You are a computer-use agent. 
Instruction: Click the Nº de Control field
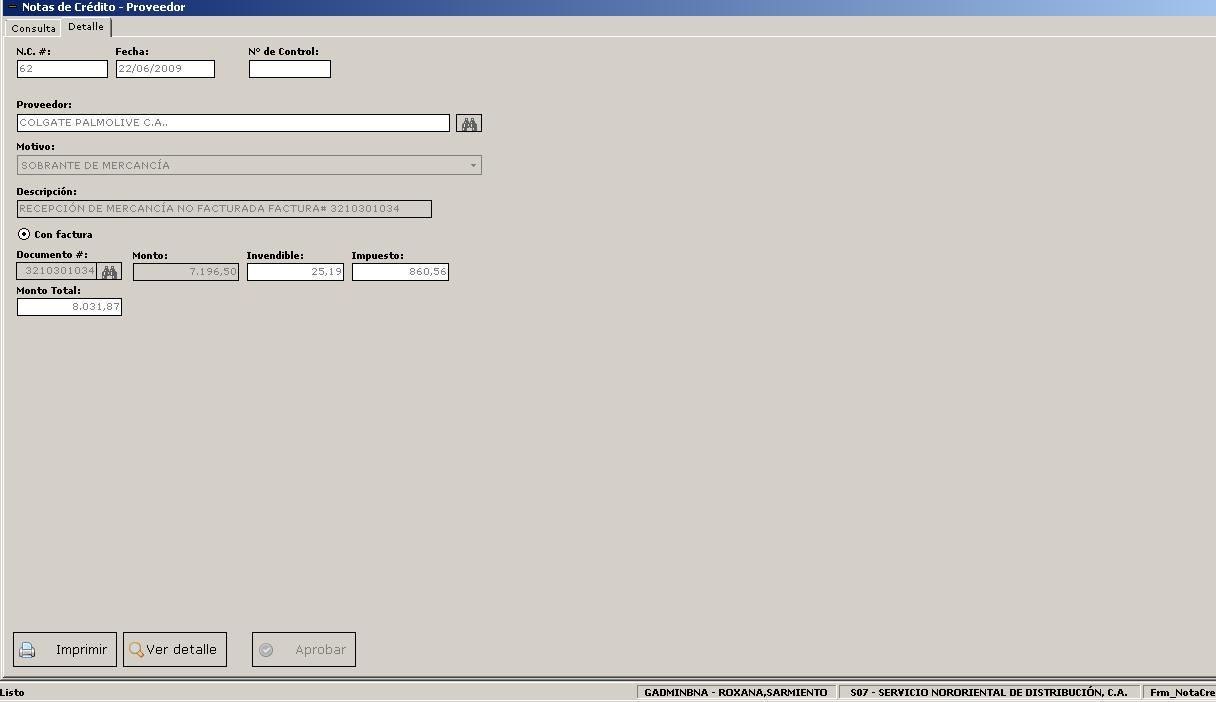(290, 69)
